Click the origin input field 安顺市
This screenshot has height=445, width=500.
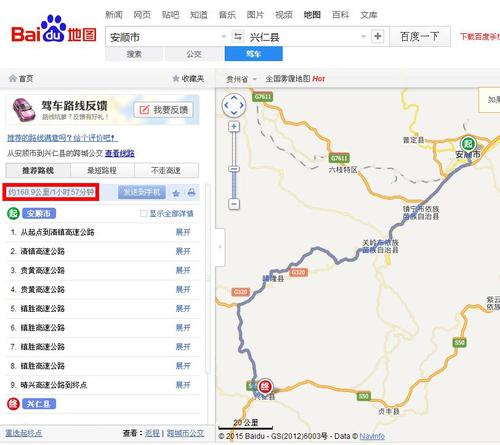point(163,37)
